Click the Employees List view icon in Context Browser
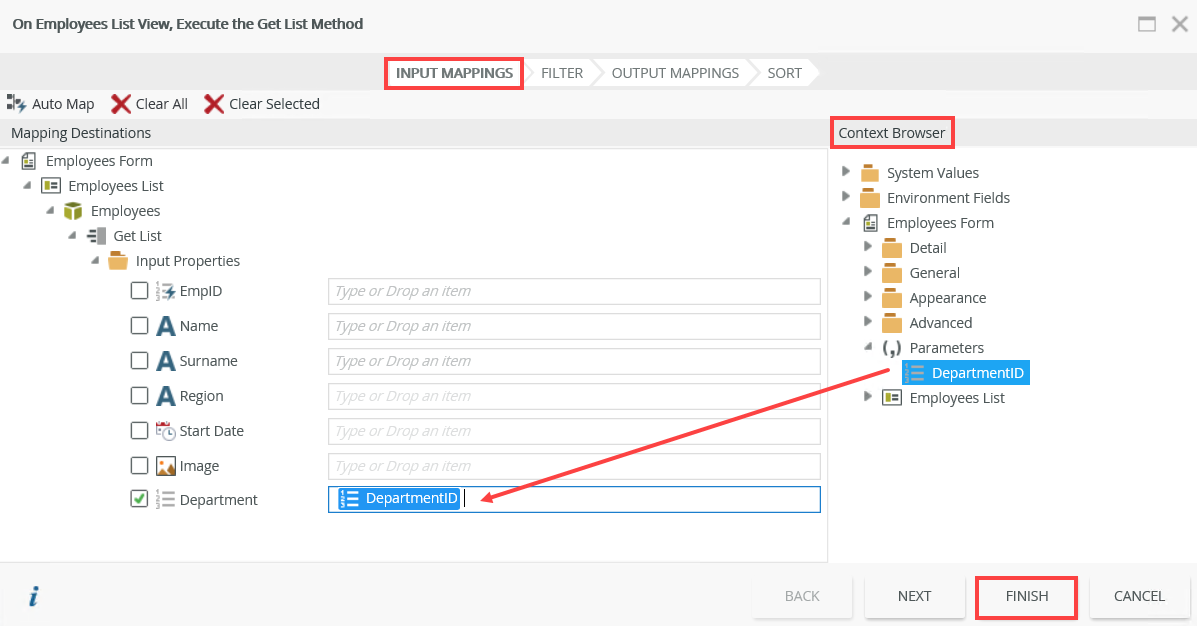The image size is (1197, 626). pos(891,398)
